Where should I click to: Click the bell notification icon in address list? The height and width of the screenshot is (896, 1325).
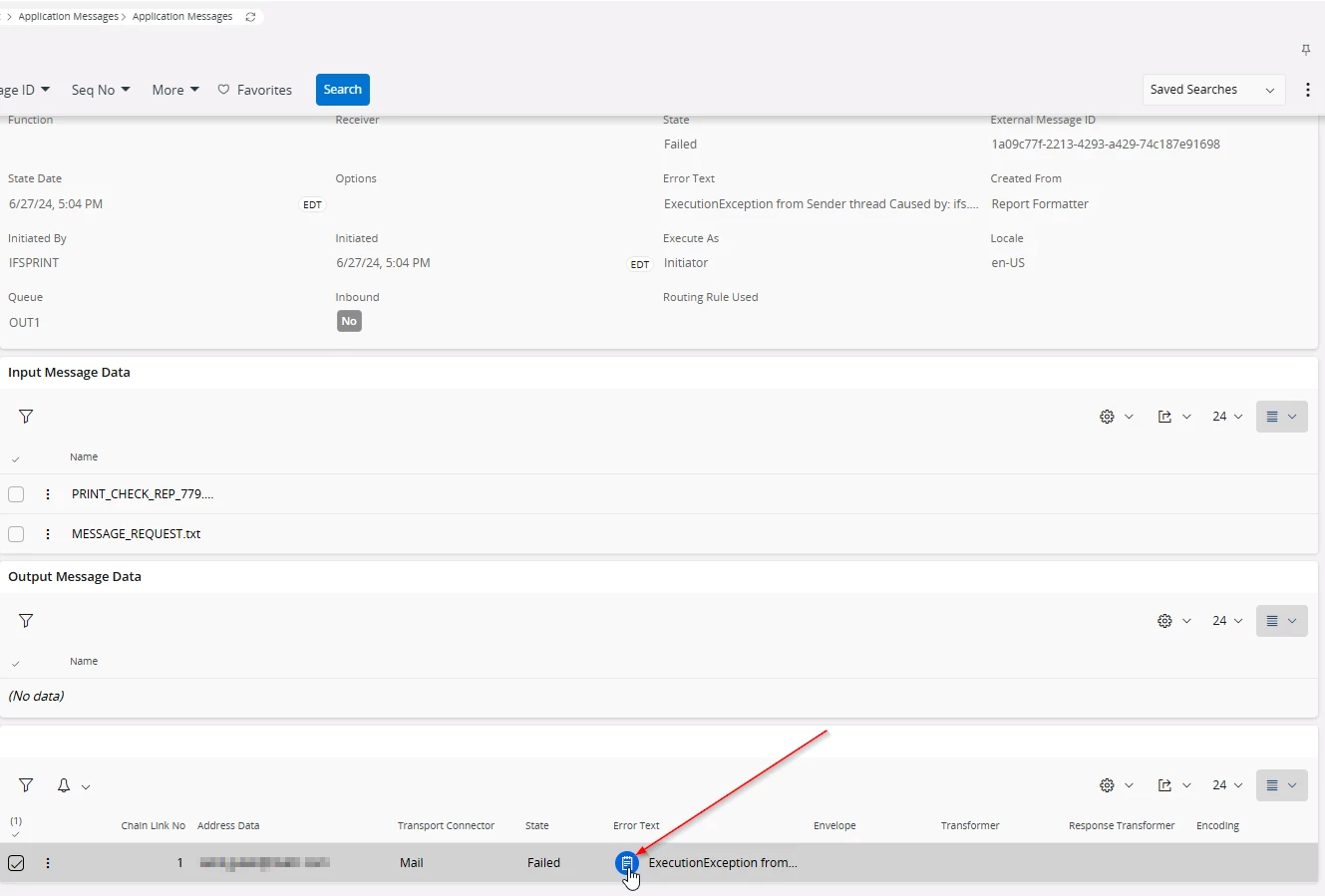pyautogui.click(x=64, y=785)
